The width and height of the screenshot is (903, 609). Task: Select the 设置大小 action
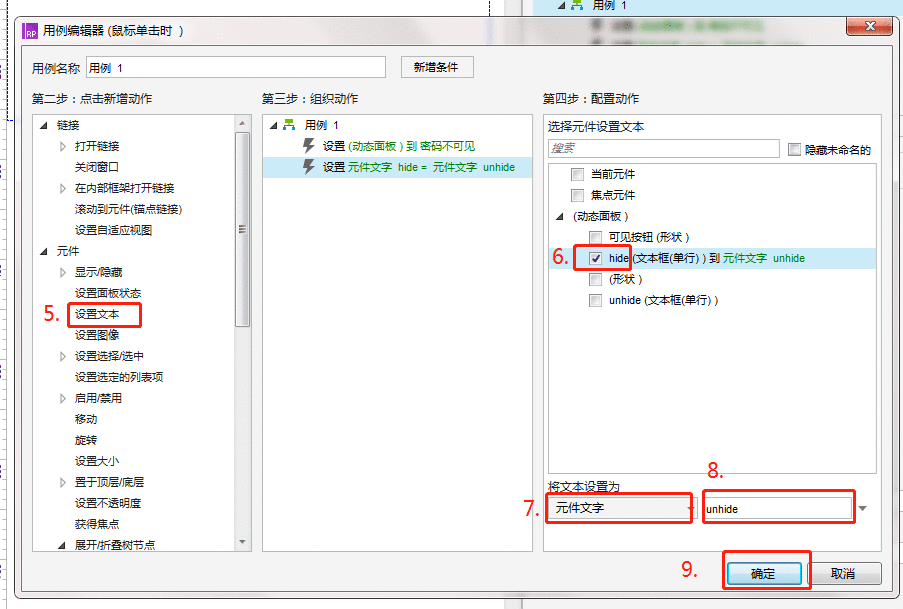pos(97,461)
